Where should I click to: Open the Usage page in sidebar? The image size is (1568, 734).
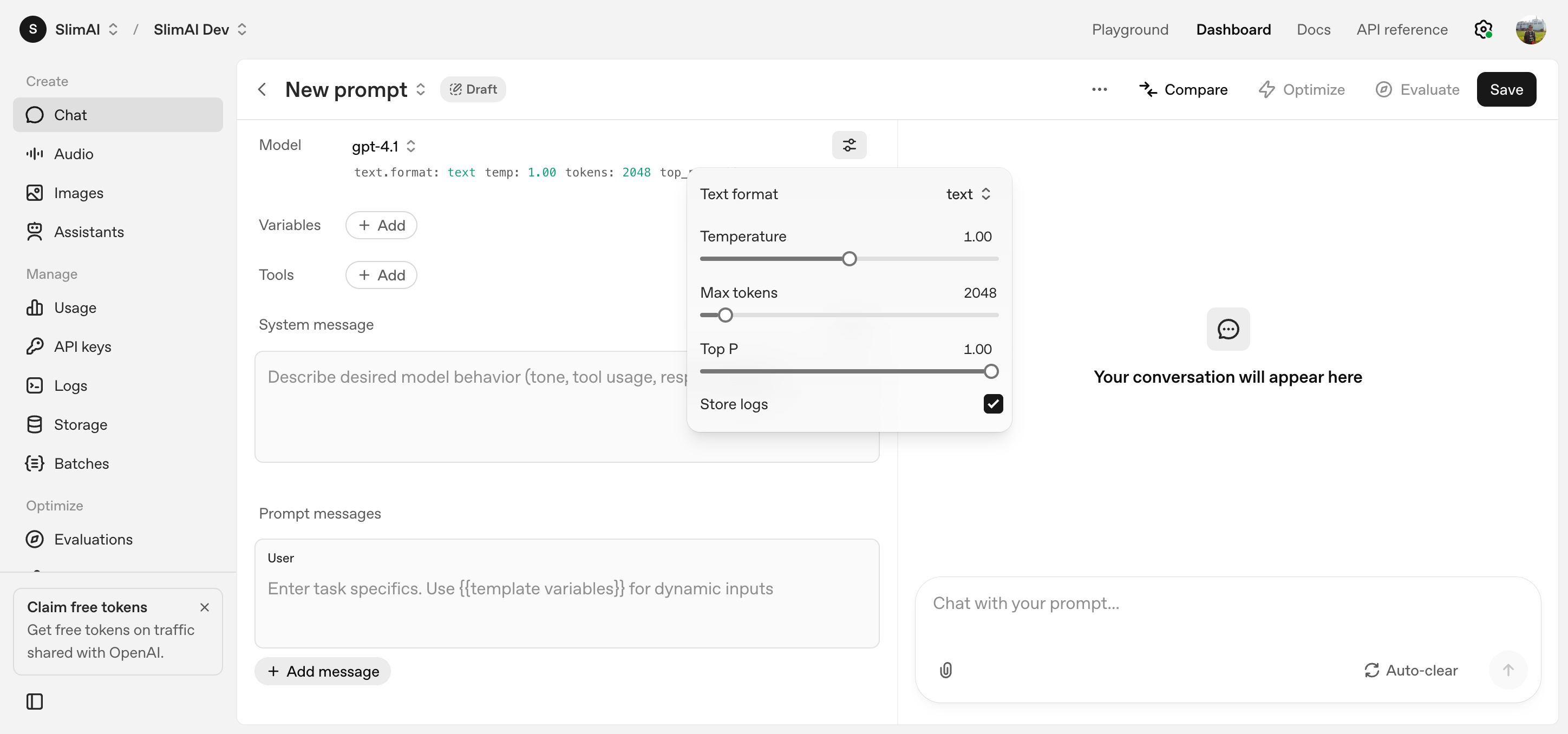118,307
